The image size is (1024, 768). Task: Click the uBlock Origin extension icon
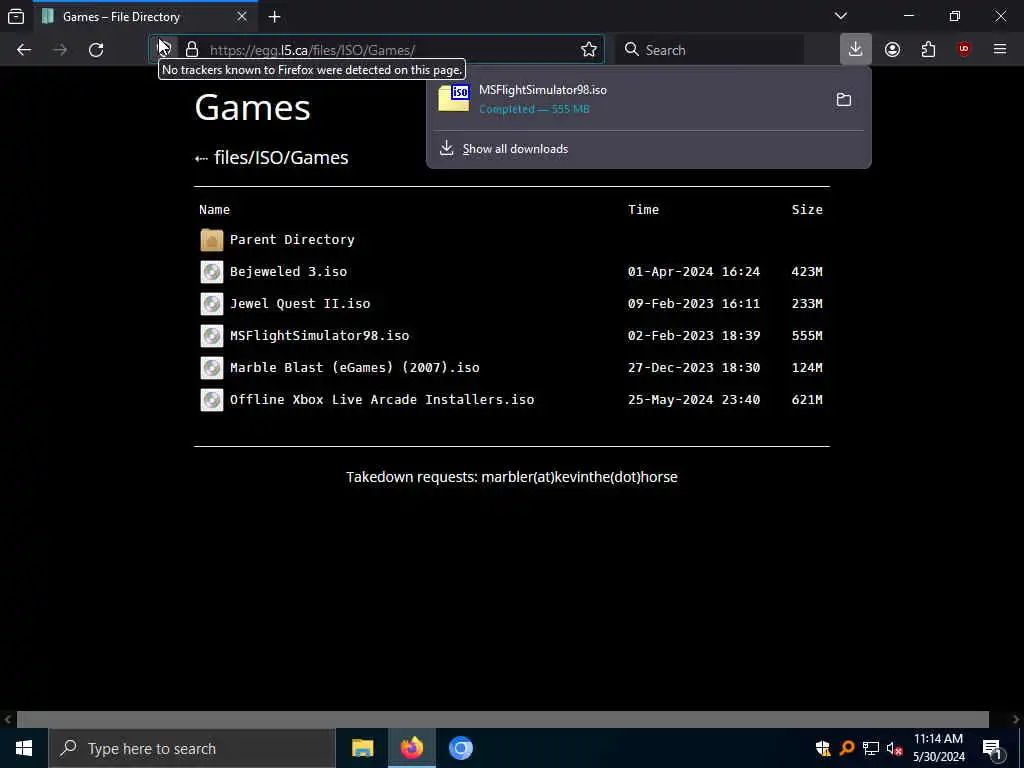pyautogui.click(x=964, y=50)
